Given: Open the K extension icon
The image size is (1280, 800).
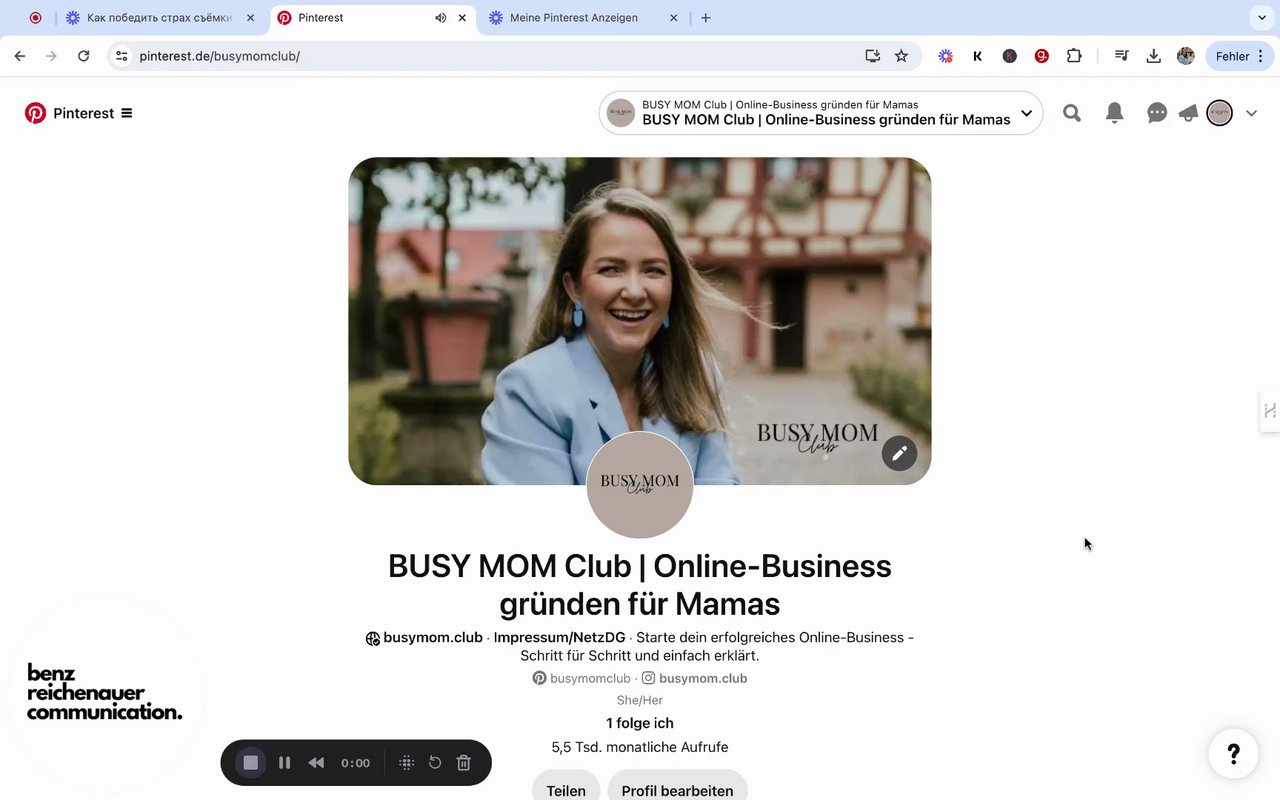Looking at the screenshot, I should point(978,56).
